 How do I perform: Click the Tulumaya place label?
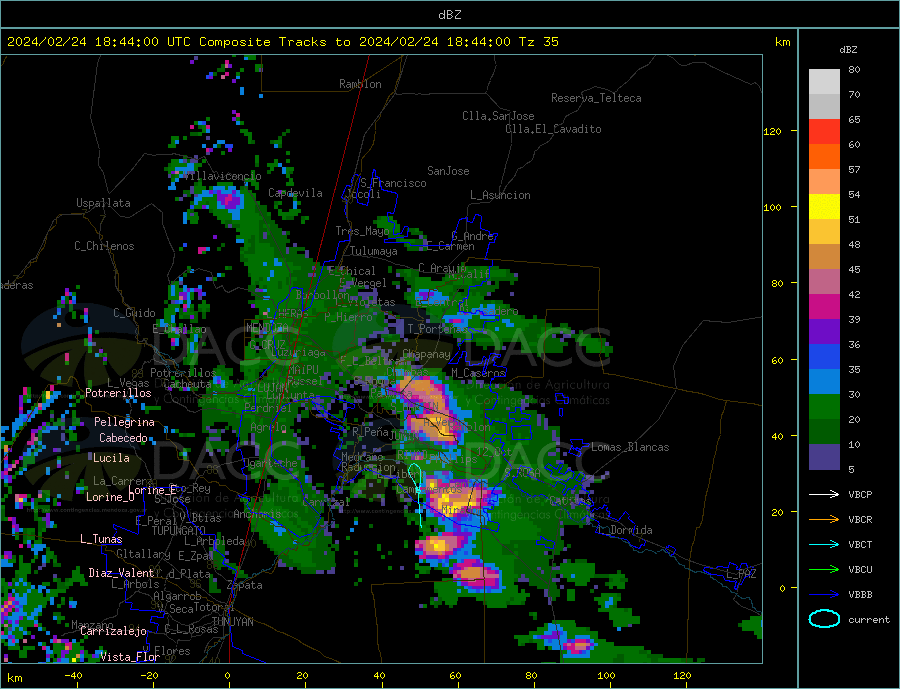point(374,251)
